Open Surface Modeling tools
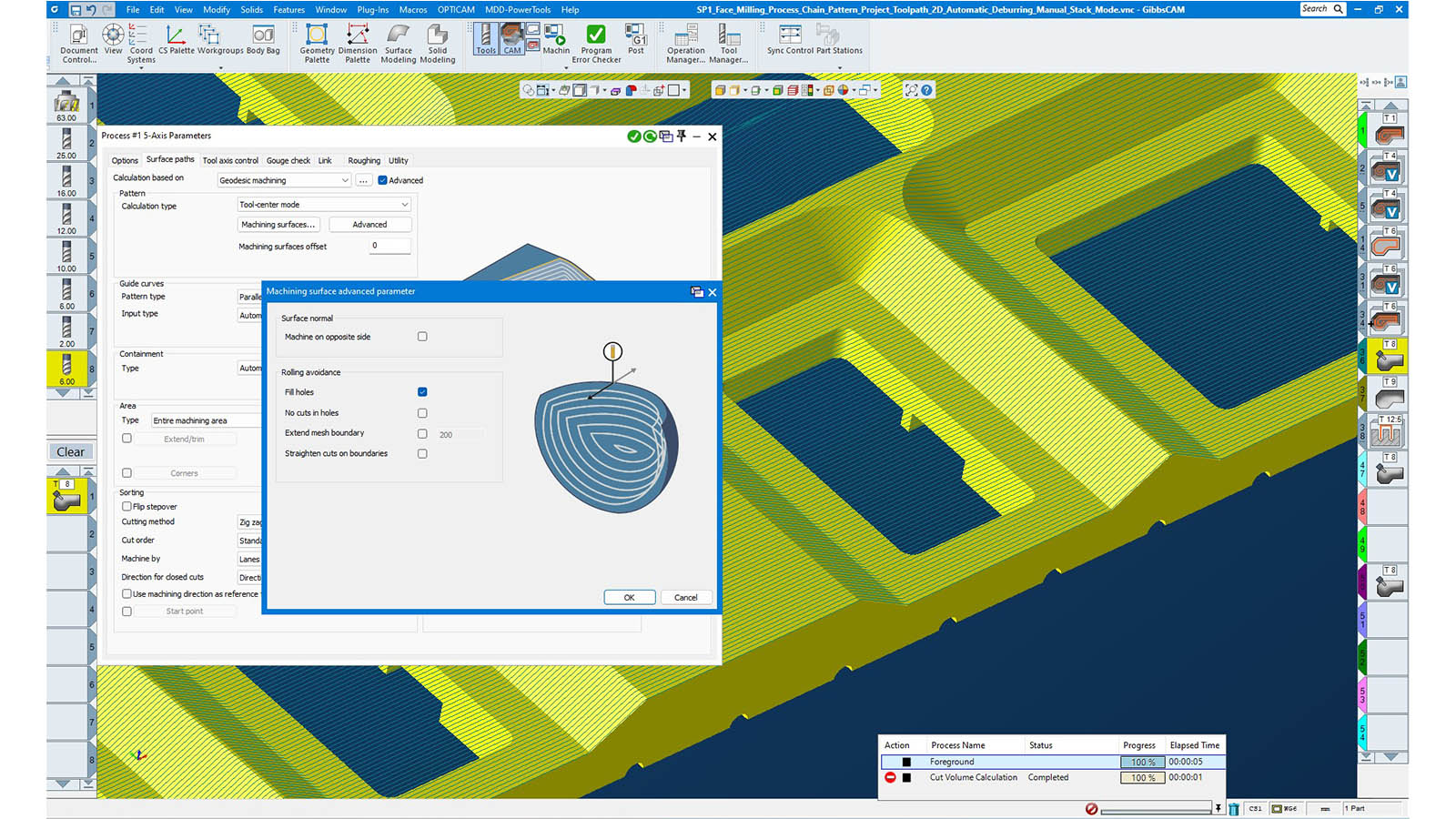This screenshot has width=1456, height=819. coord(399,43)
